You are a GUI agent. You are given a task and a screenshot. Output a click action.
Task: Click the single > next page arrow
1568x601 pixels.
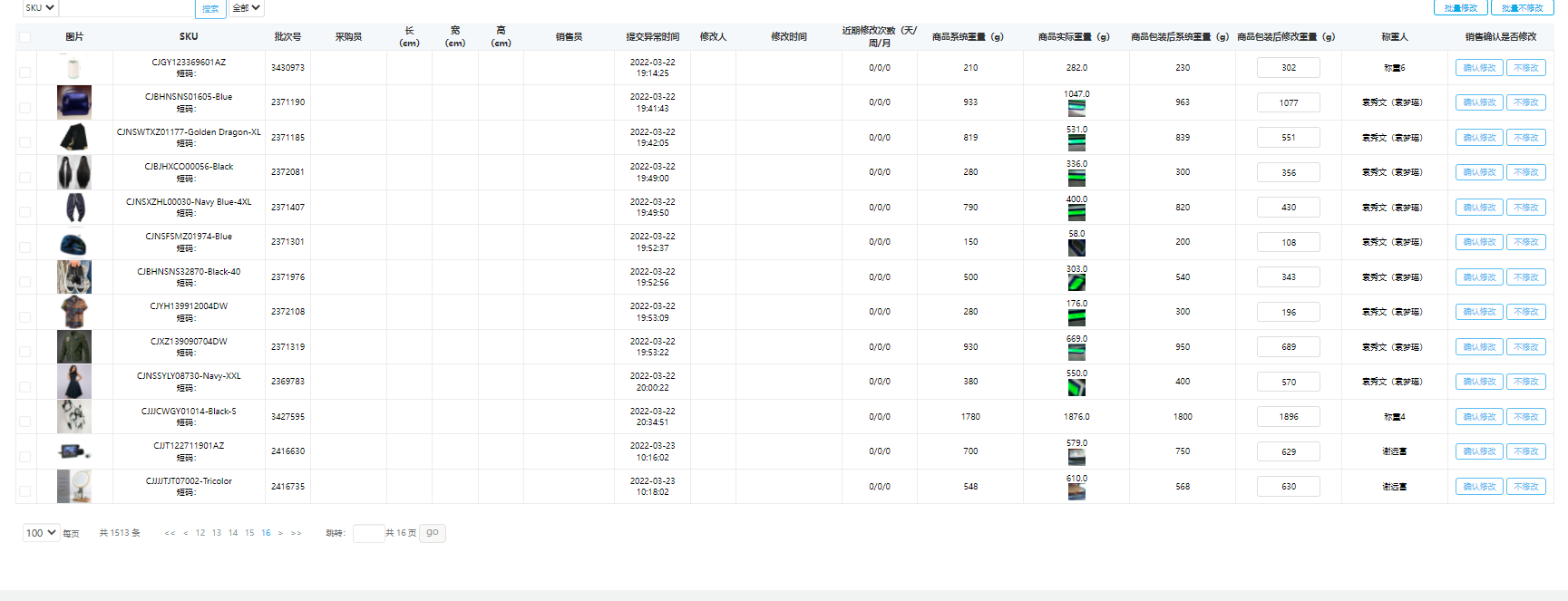[x=280, y=533]
